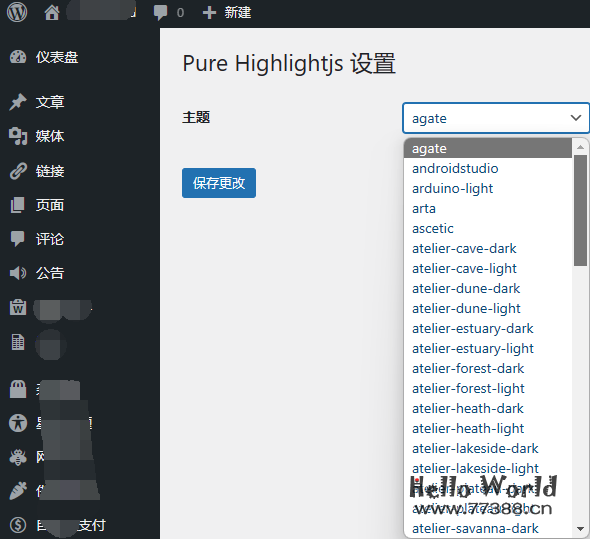Viewport: 590px width, 539px height.
Task: Open the WordPress logo menu
Action: 17,12
